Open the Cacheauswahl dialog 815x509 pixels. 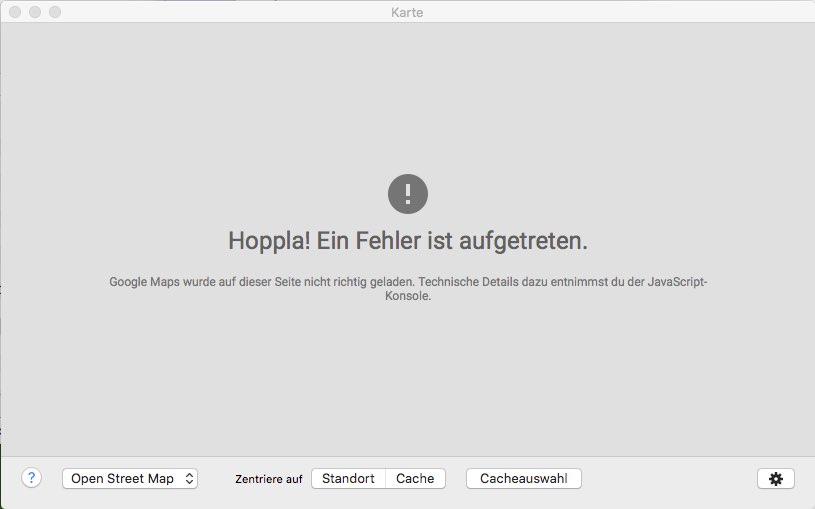[x=523, y=478]
